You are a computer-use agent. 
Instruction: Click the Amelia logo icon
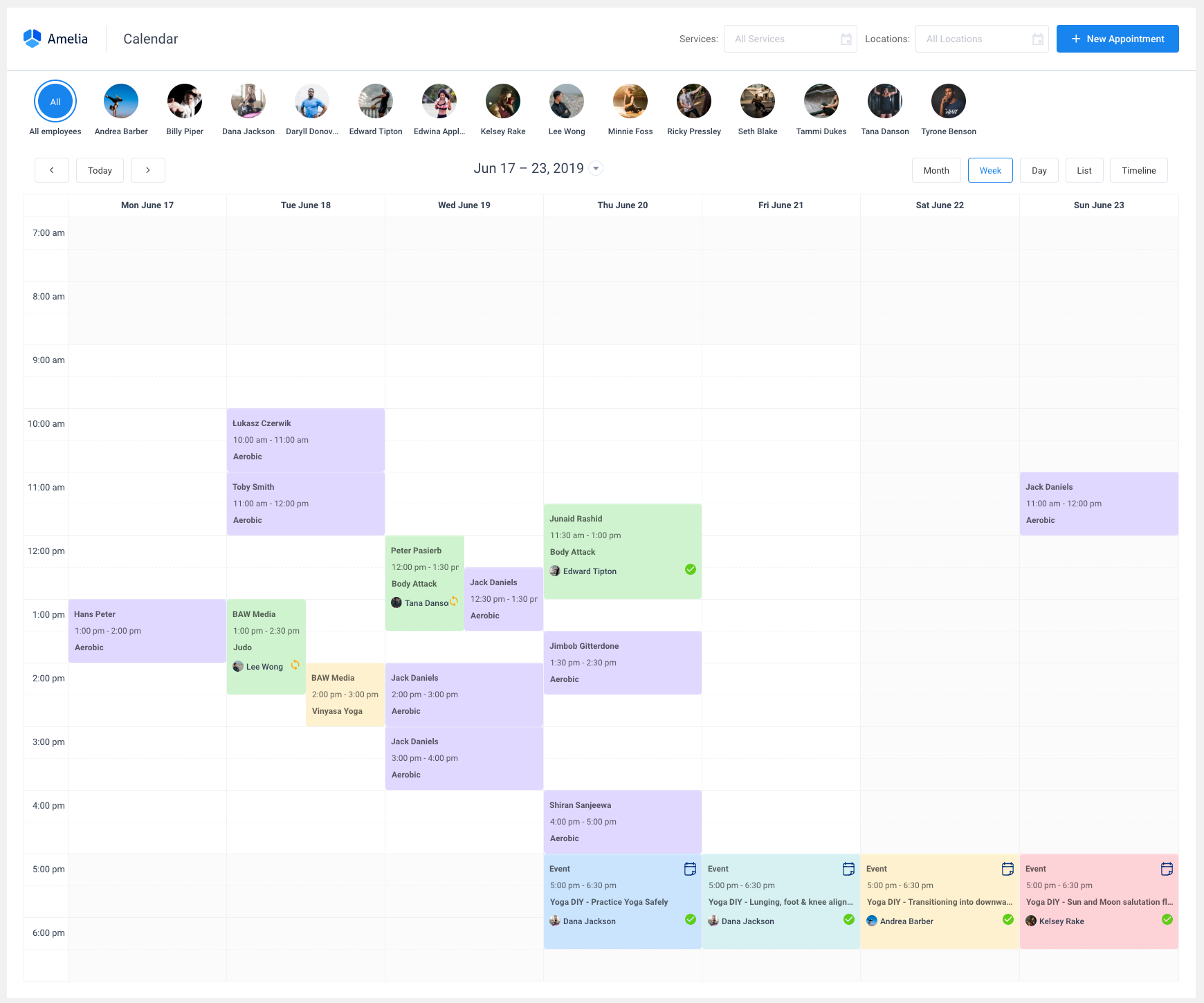pyautogui.click(x=30, y=38)
